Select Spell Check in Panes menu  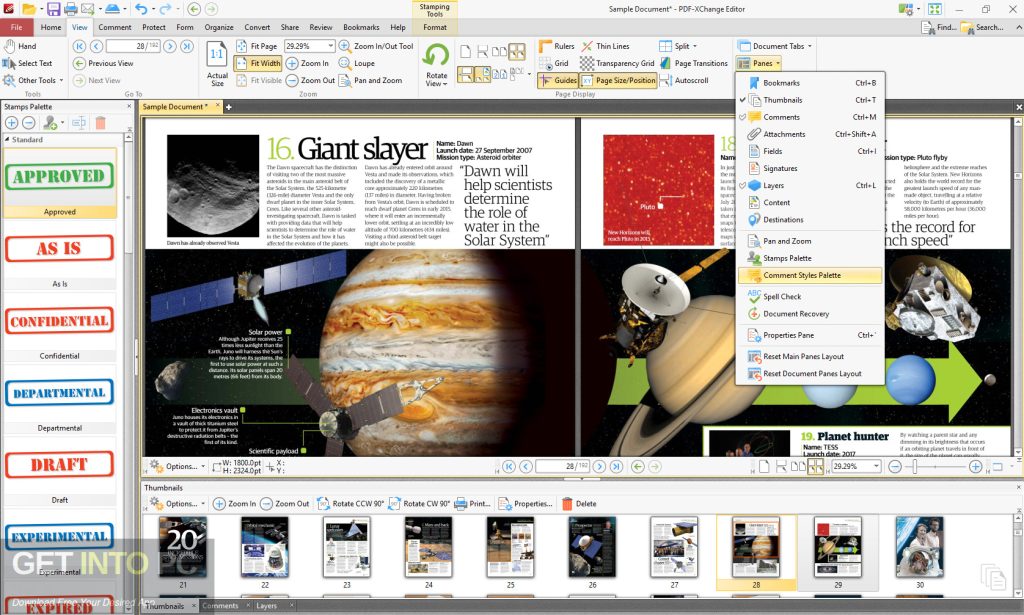[810, 296]
